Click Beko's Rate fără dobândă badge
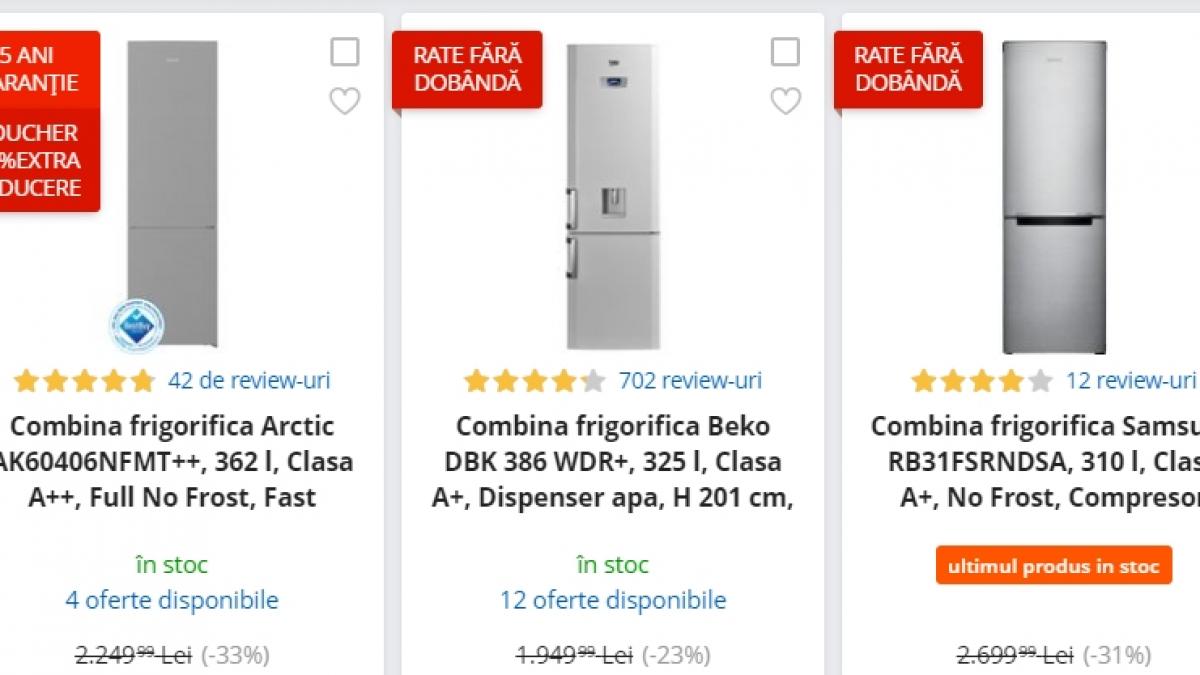 pos(467,69)
